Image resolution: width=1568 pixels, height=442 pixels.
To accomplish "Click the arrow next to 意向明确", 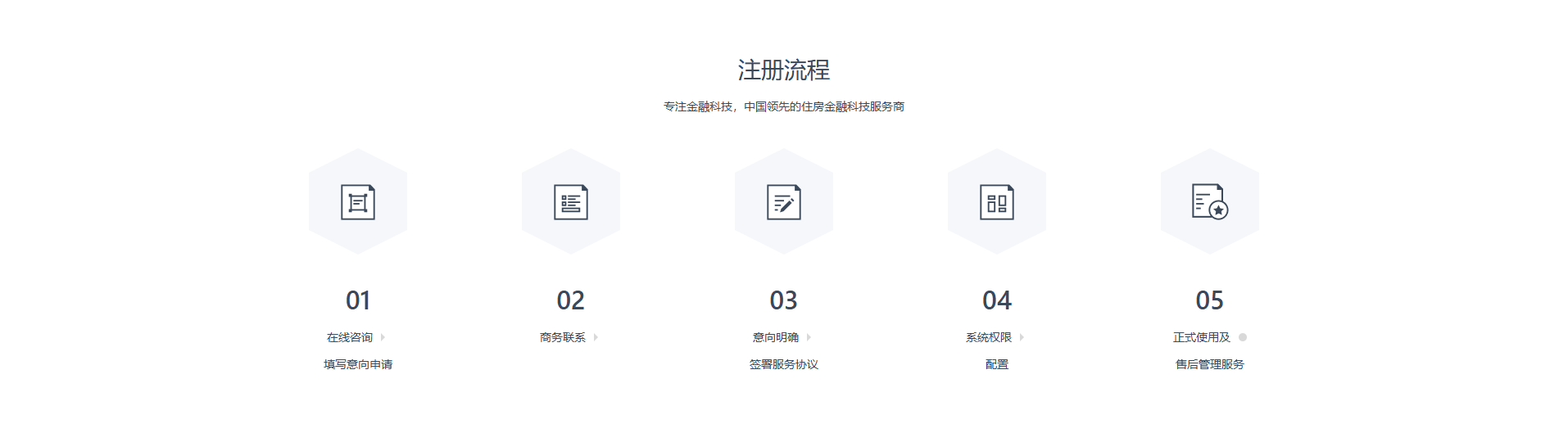I will [x=809, y=337].
